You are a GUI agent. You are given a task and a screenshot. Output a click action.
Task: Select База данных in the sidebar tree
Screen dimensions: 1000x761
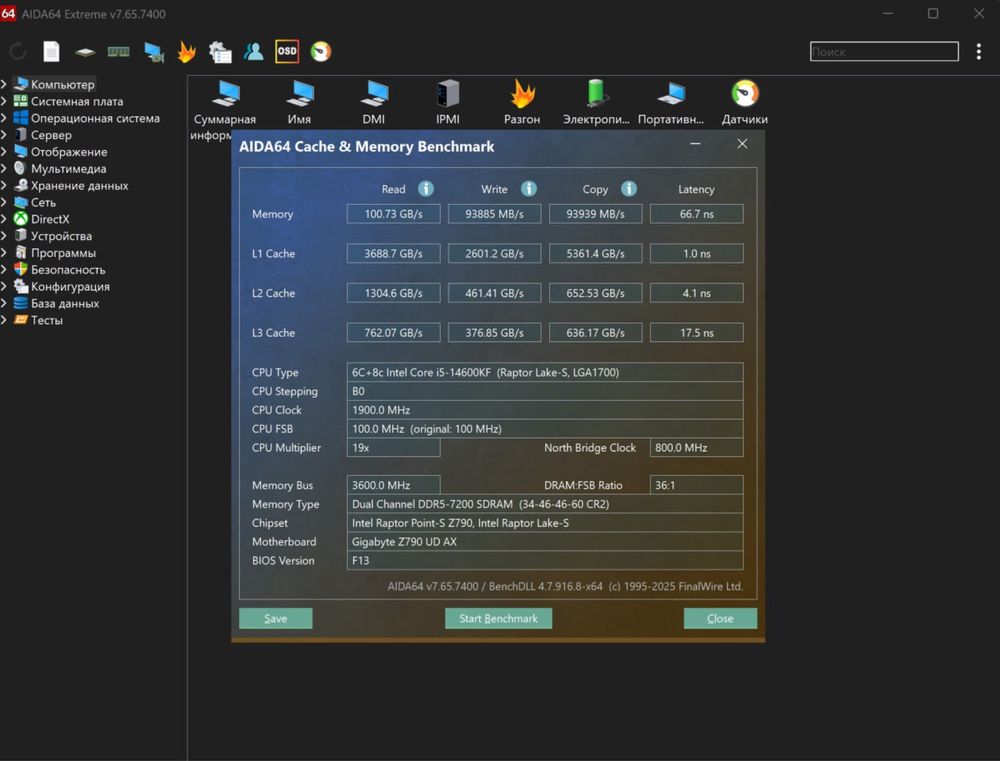click(65, 303)
